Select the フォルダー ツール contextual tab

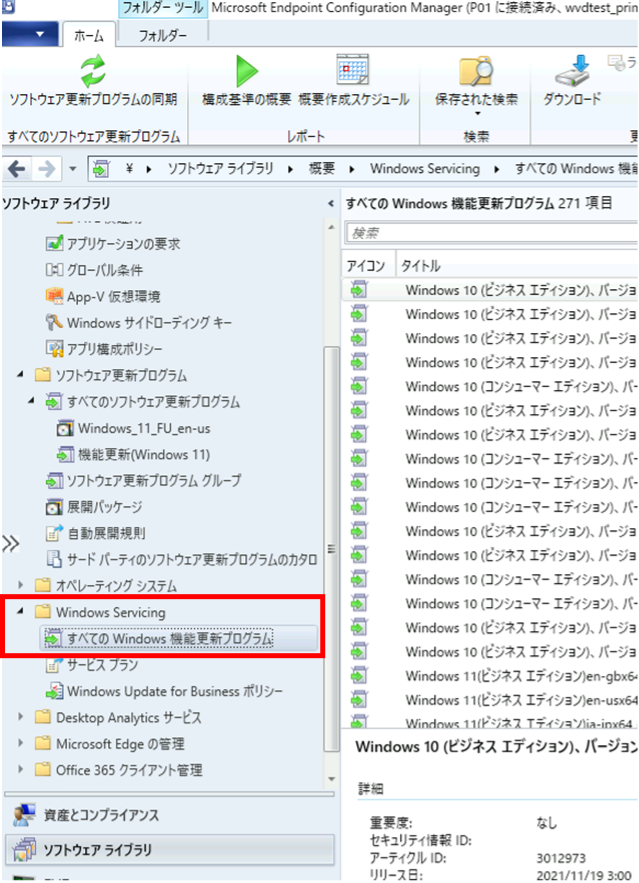tap(163, 8)
